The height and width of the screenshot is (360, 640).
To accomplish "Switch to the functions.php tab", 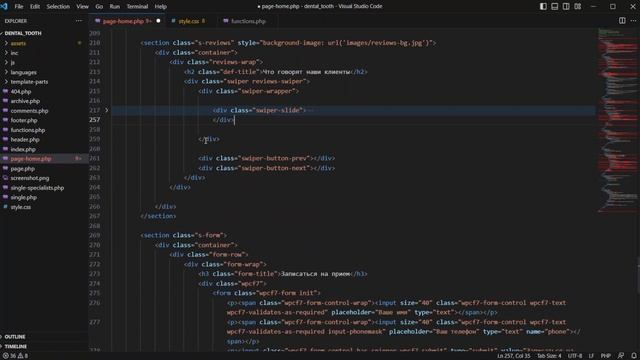I will (x=248, y=21).
